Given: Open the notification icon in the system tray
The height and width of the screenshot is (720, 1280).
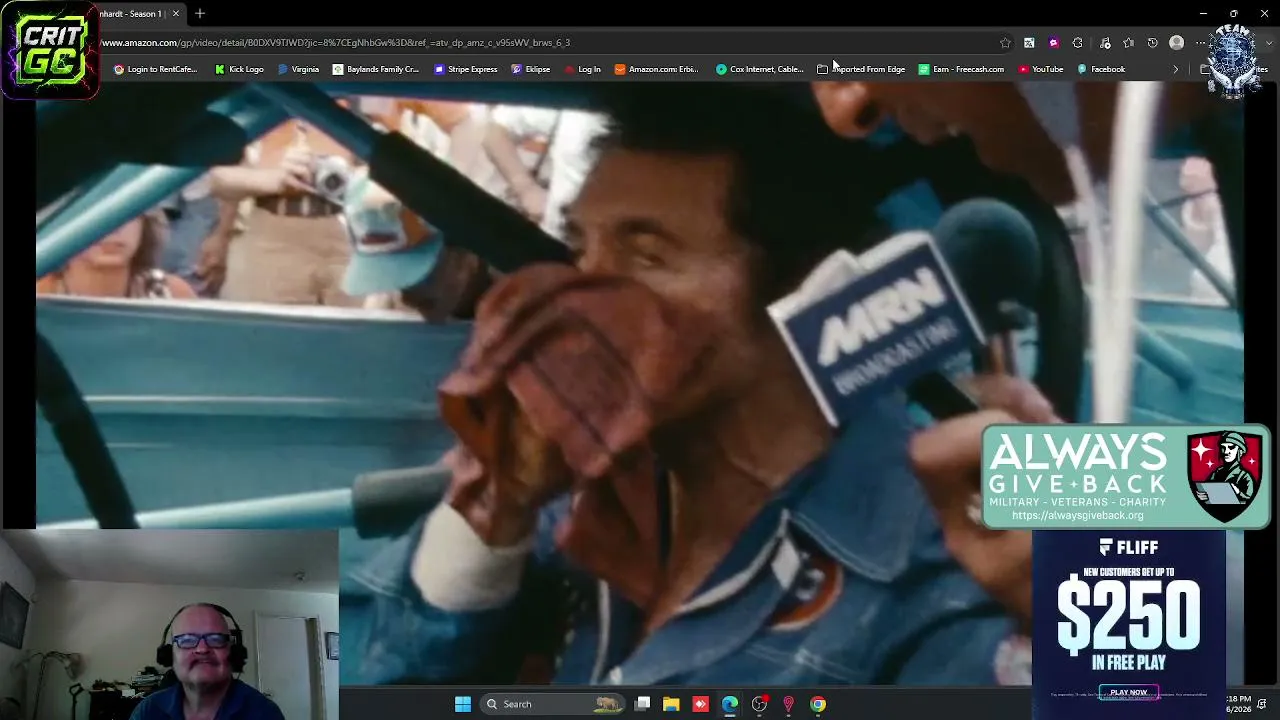Looking at the screenshot, I should click(1262, 704).
